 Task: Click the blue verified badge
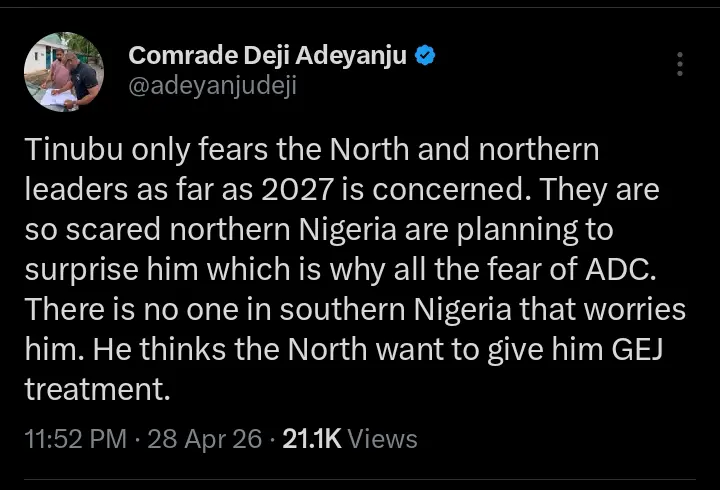(425, 56)
